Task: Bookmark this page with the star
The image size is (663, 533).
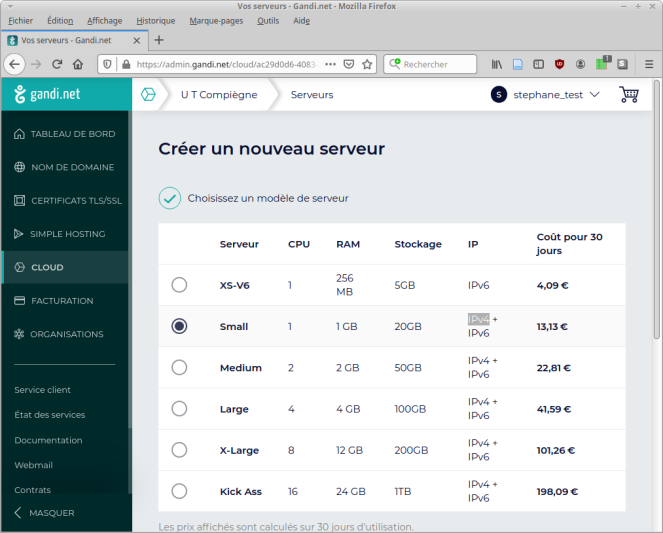Action: 367,64
